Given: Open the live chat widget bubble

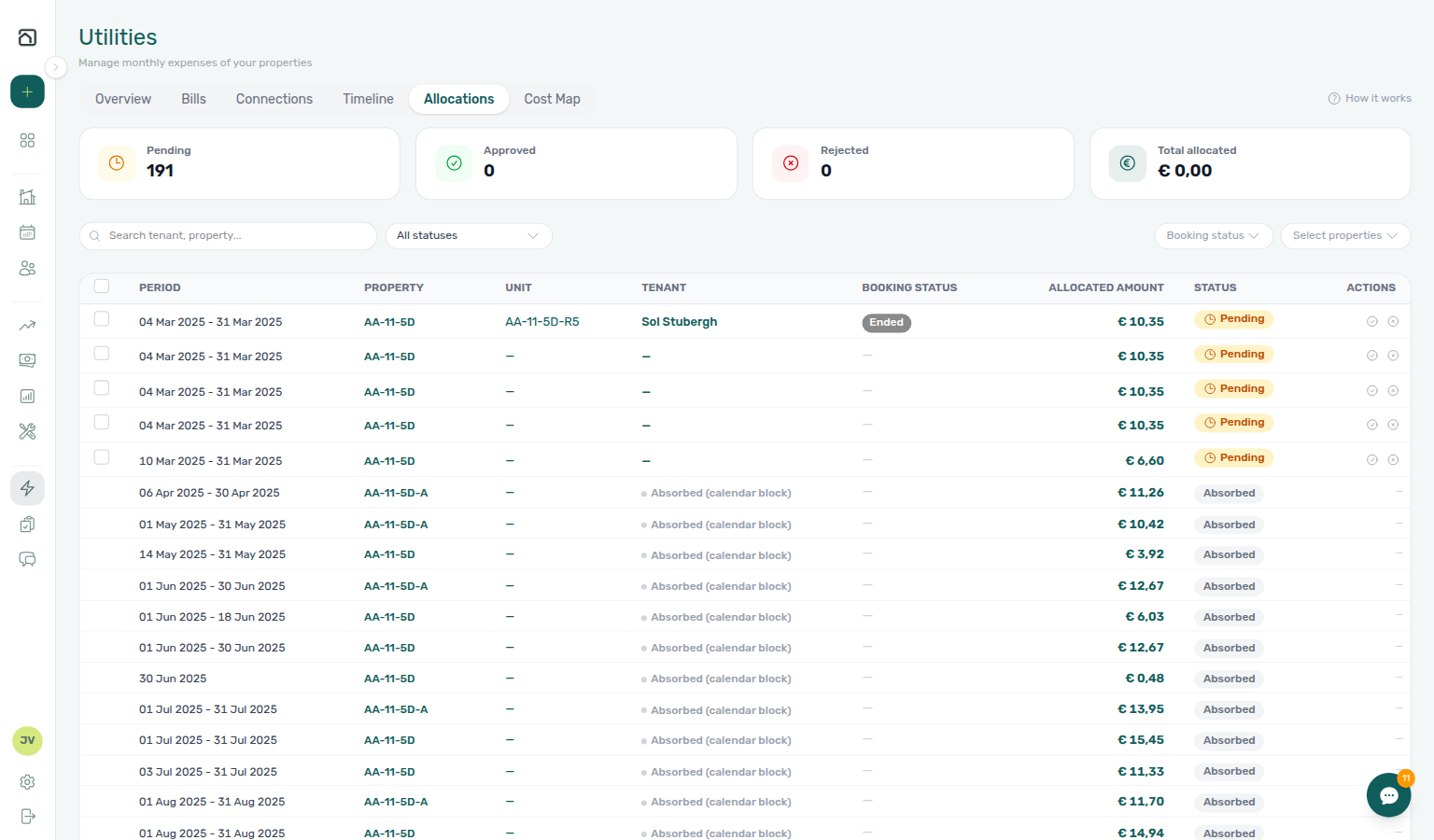Looking at the screenshot, I should [1388, 795].
